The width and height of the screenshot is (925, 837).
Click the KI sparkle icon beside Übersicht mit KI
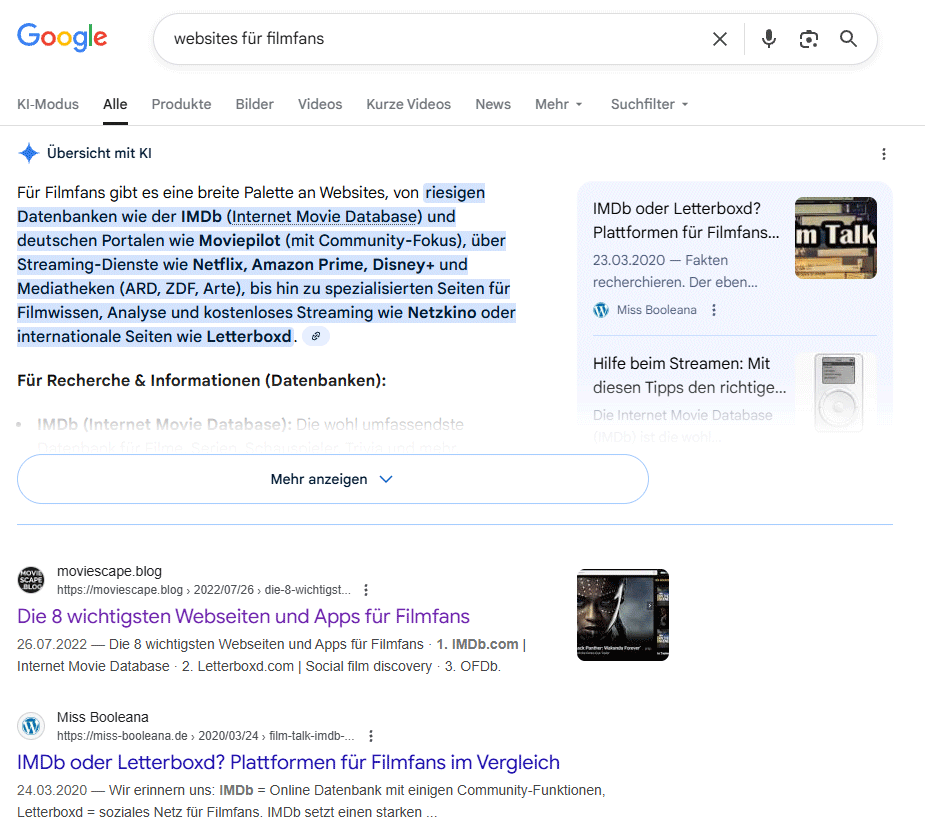pos(29,152)
